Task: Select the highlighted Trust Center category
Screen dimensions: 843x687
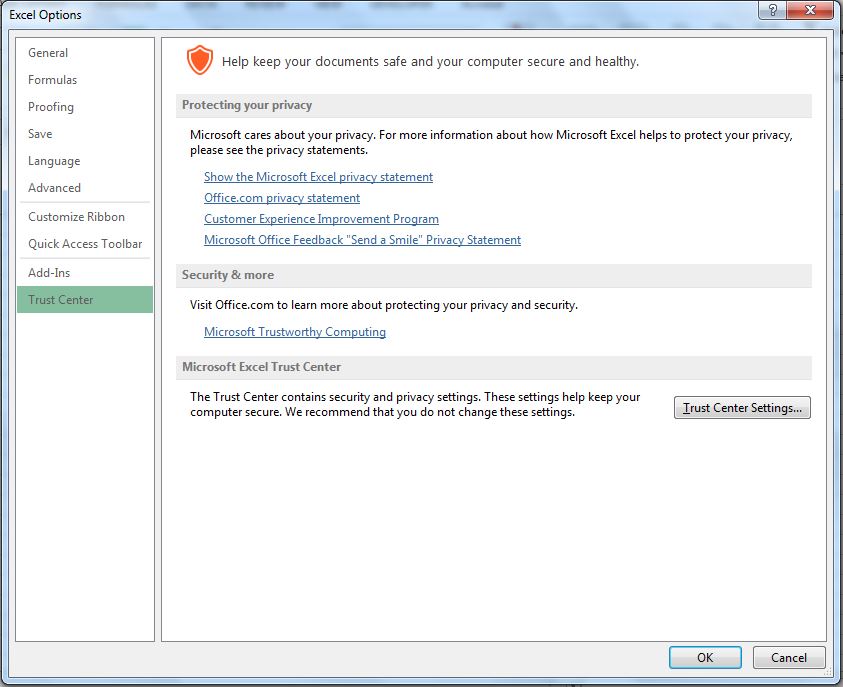Action: (60, 300)
